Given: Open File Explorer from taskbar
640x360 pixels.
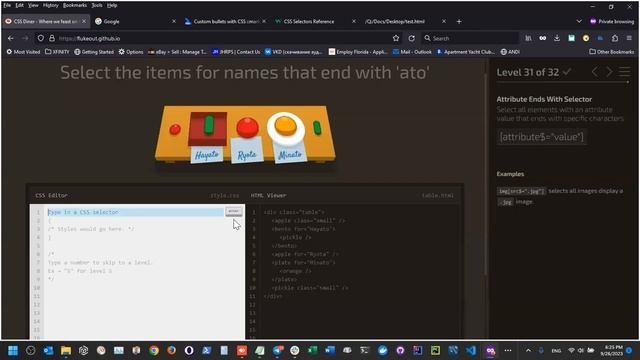Looking at the screenshot, I should tap(66, 350).
